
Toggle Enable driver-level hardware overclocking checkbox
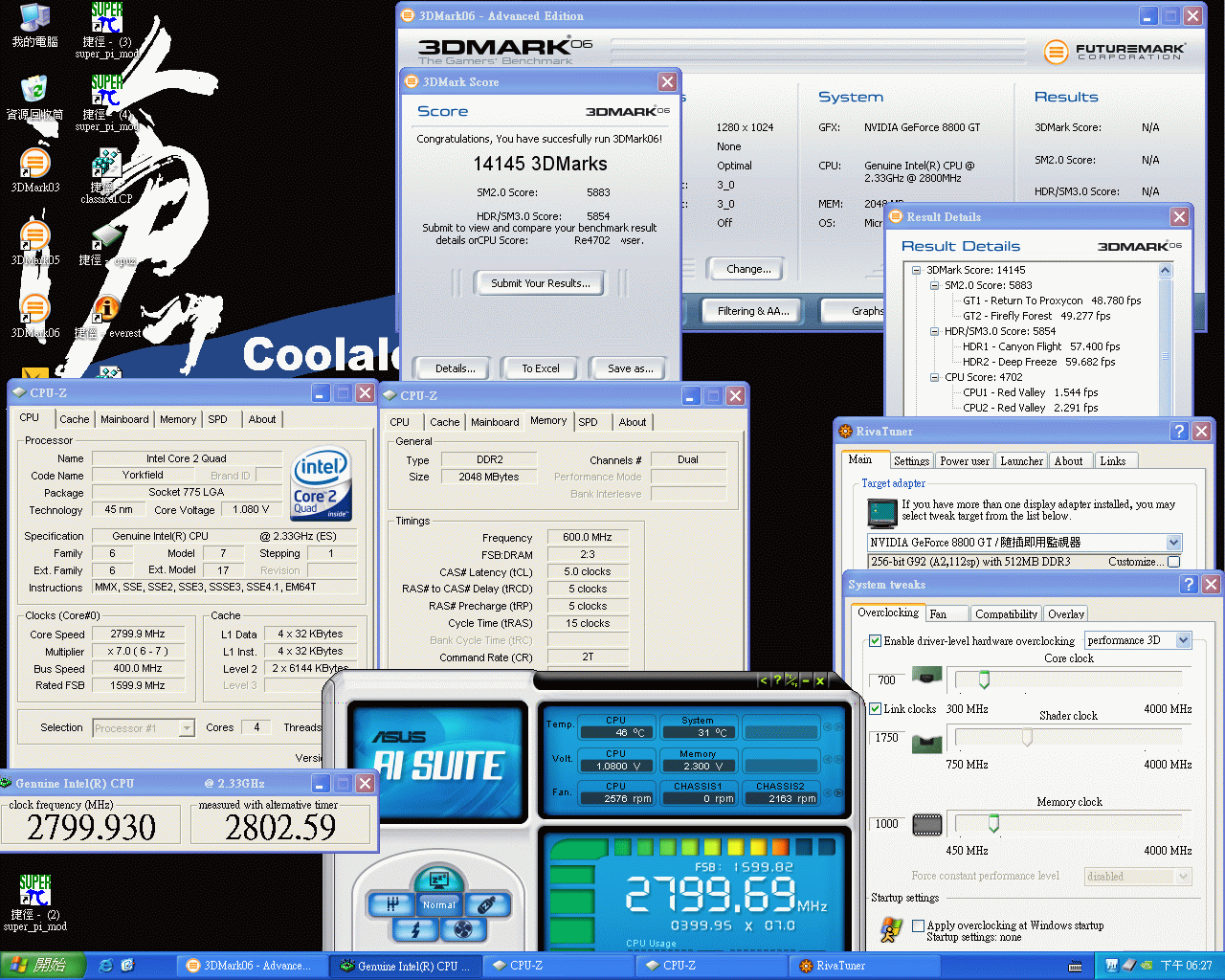click(x=875, y=641)
